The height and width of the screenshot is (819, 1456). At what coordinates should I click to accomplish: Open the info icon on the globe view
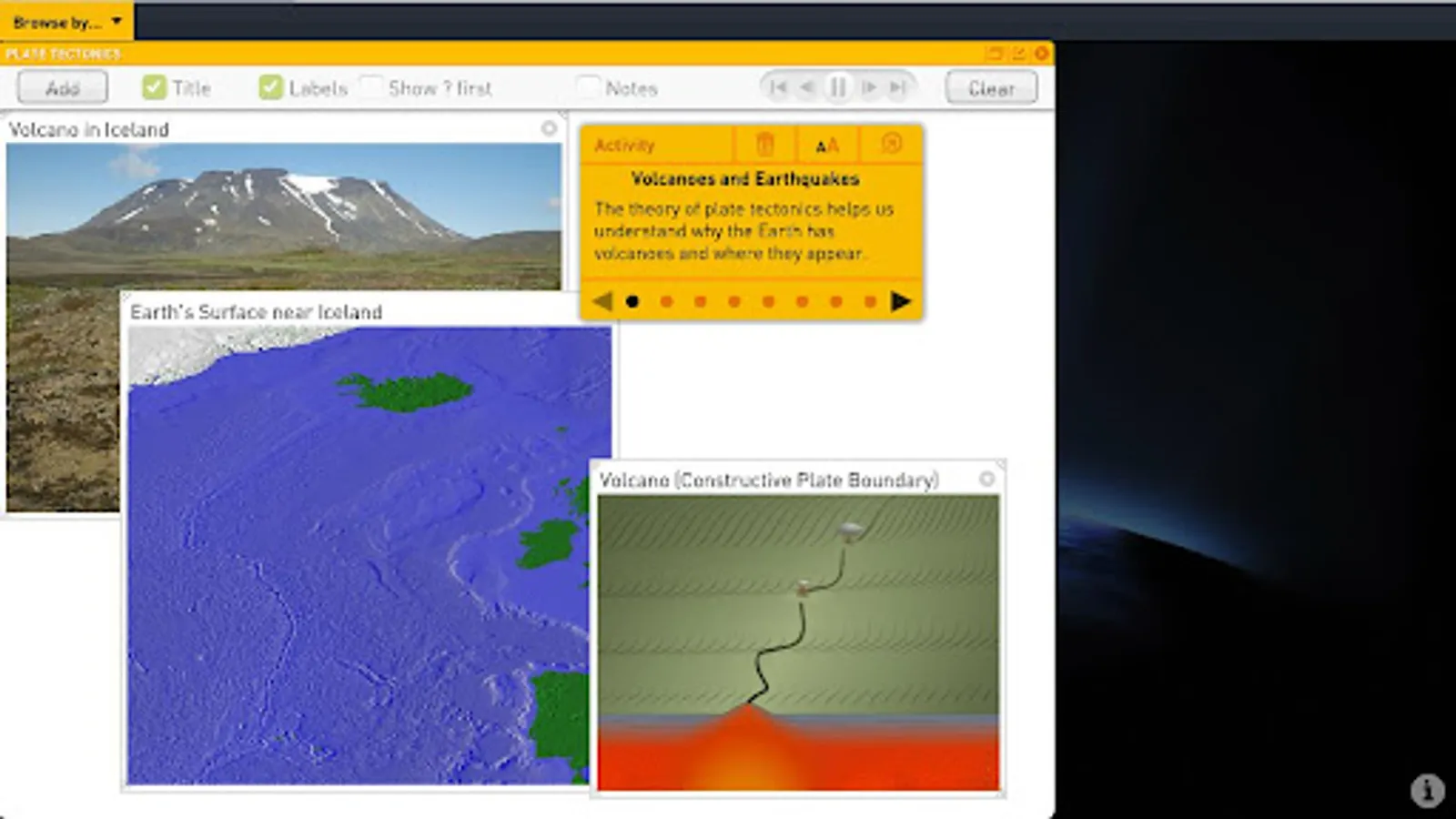[x=1427, y=790]
